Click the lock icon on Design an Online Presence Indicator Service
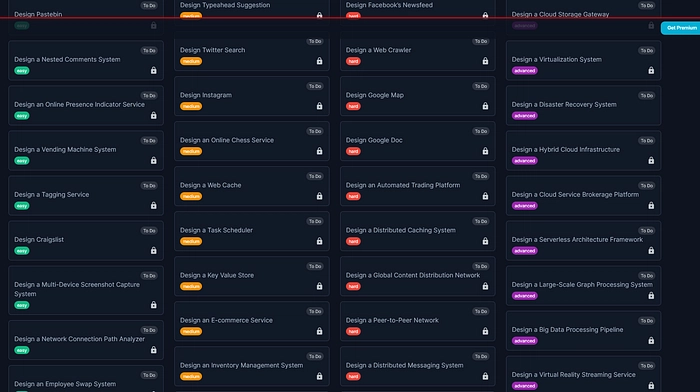 point(154,116)
